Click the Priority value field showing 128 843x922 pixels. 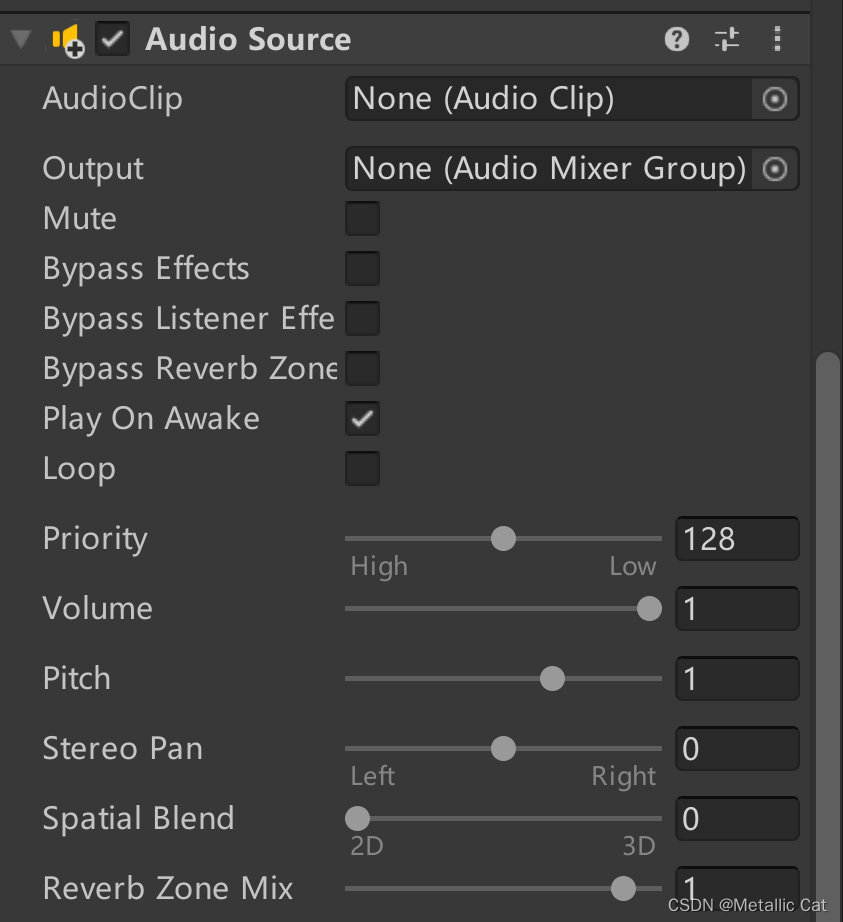click(737, 539)
